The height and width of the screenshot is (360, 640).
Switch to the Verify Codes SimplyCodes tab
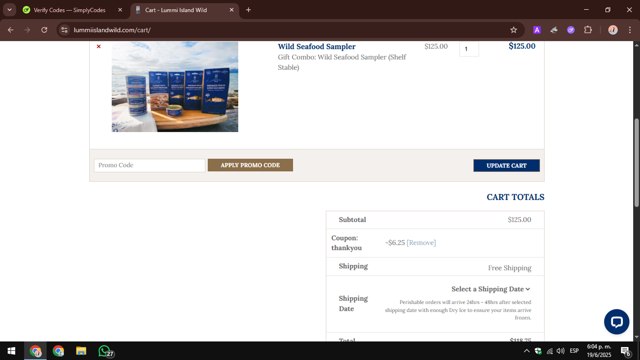(69, 10)
